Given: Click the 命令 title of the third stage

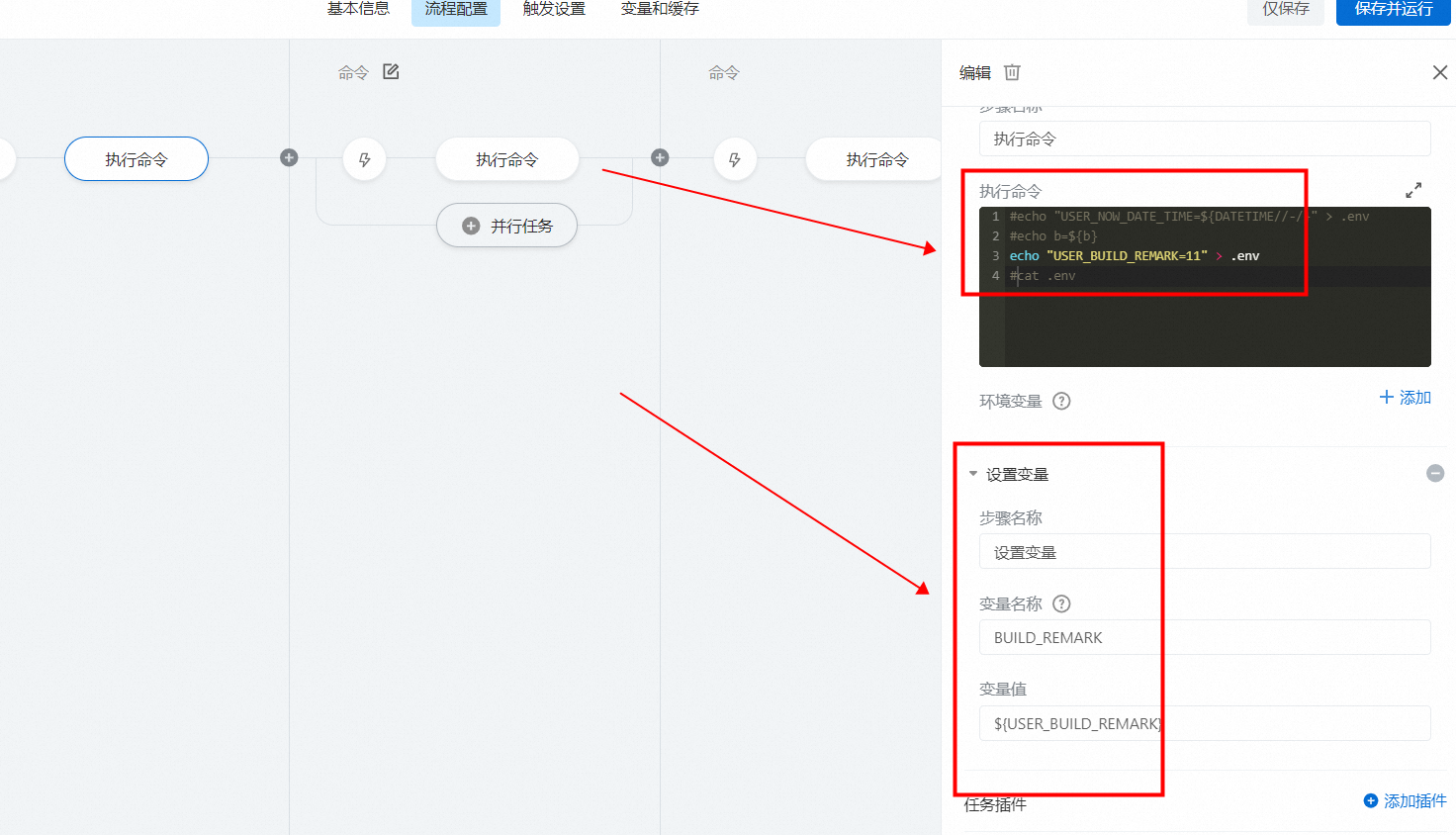Looking at the screenshot, I should tap(724, 72).
